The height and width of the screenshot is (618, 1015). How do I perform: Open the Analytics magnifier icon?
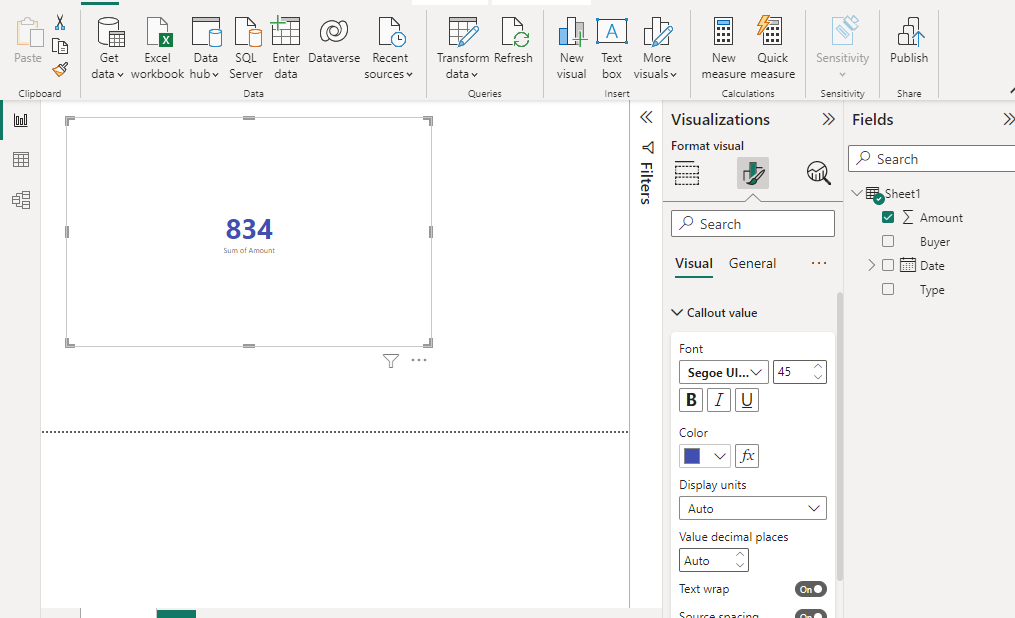(x=818, y=173)
